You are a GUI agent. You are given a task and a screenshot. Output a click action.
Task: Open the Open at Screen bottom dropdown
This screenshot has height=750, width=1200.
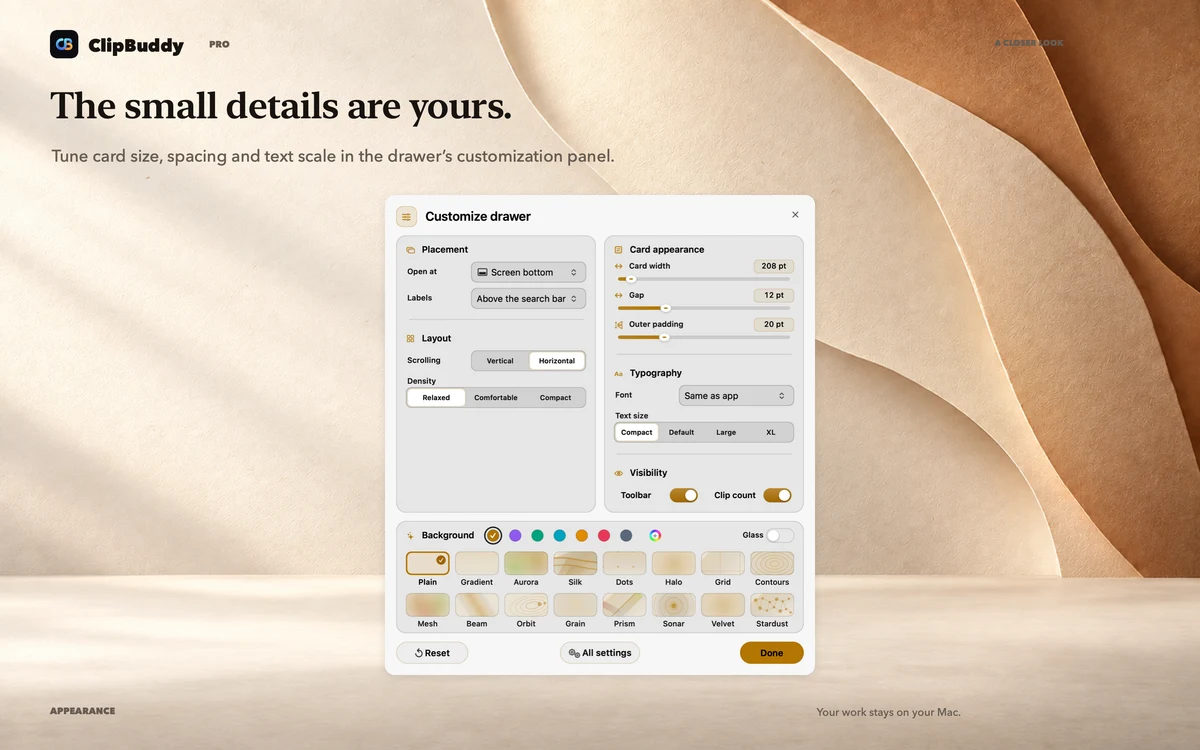coord(528,272)
